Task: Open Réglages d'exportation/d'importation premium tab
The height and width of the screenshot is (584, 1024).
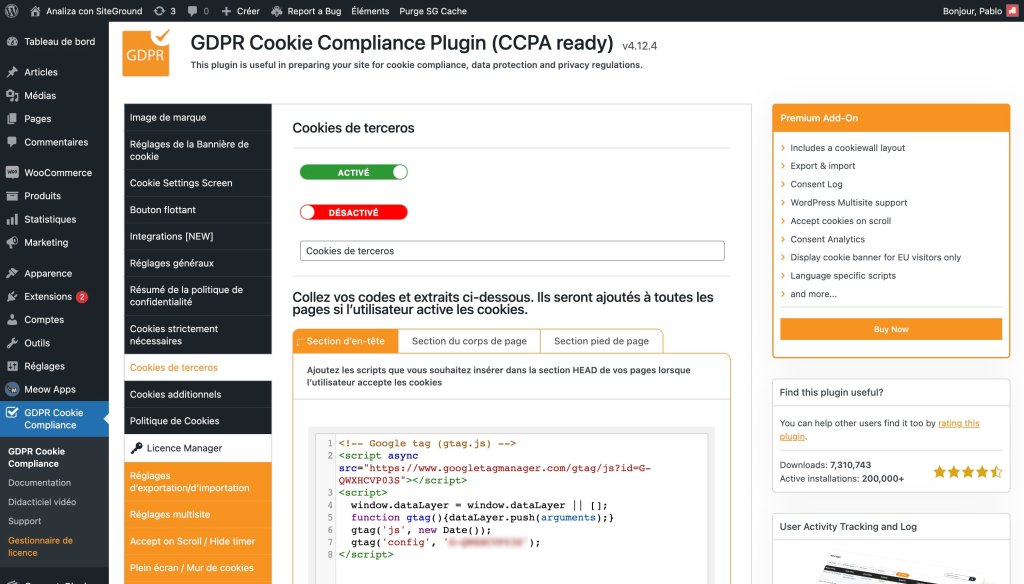Action: 198,481
